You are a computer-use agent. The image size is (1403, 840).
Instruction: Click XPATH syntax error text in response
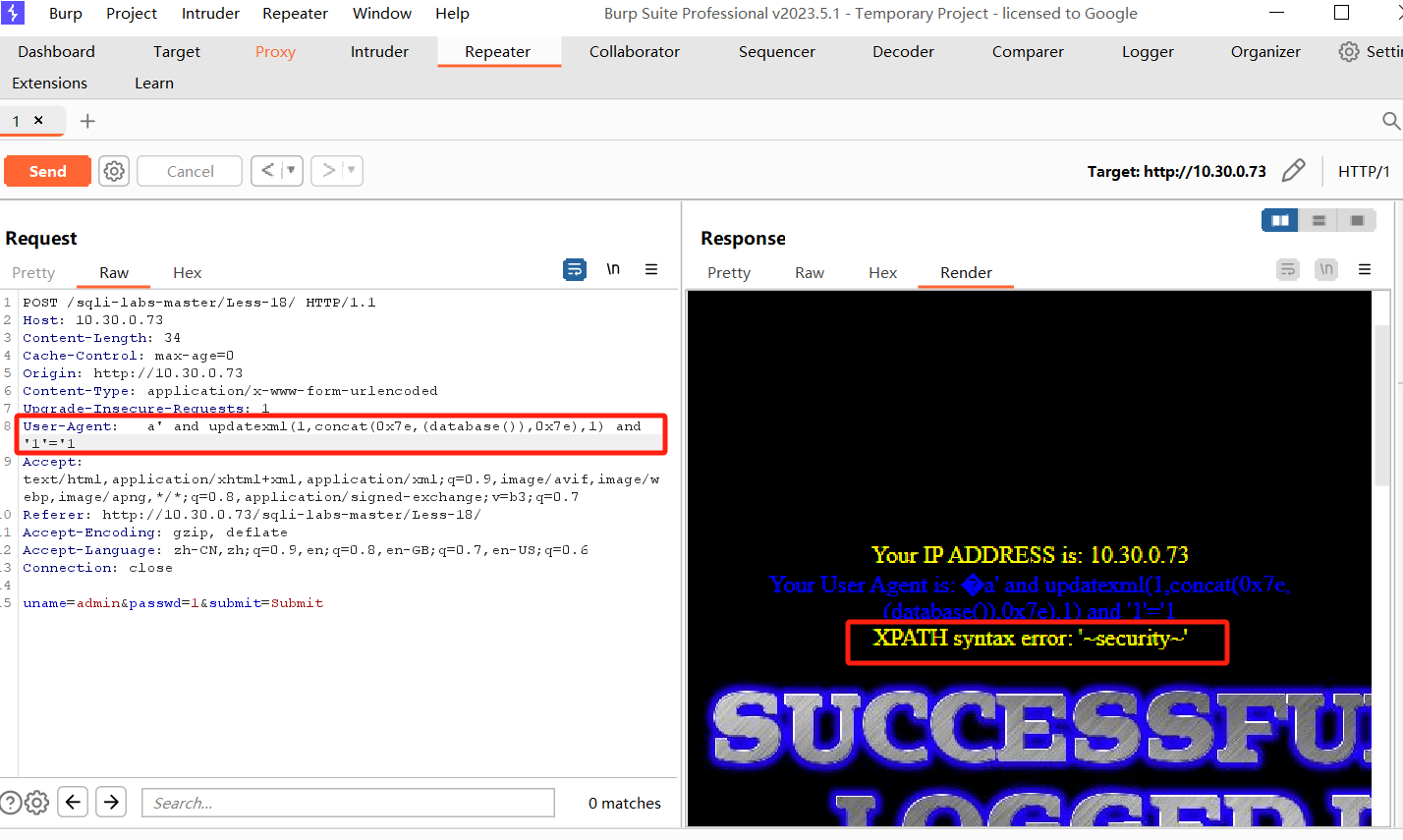pyautogui.click(x=1031, y=639)
